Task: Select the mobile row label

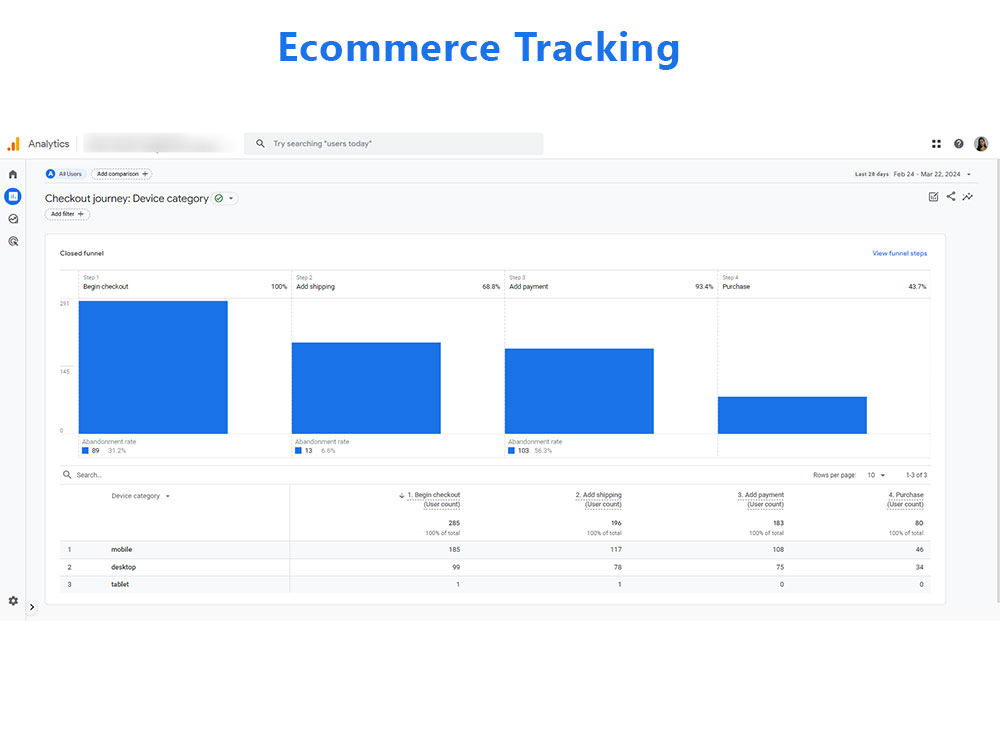Action: point(122,550)
